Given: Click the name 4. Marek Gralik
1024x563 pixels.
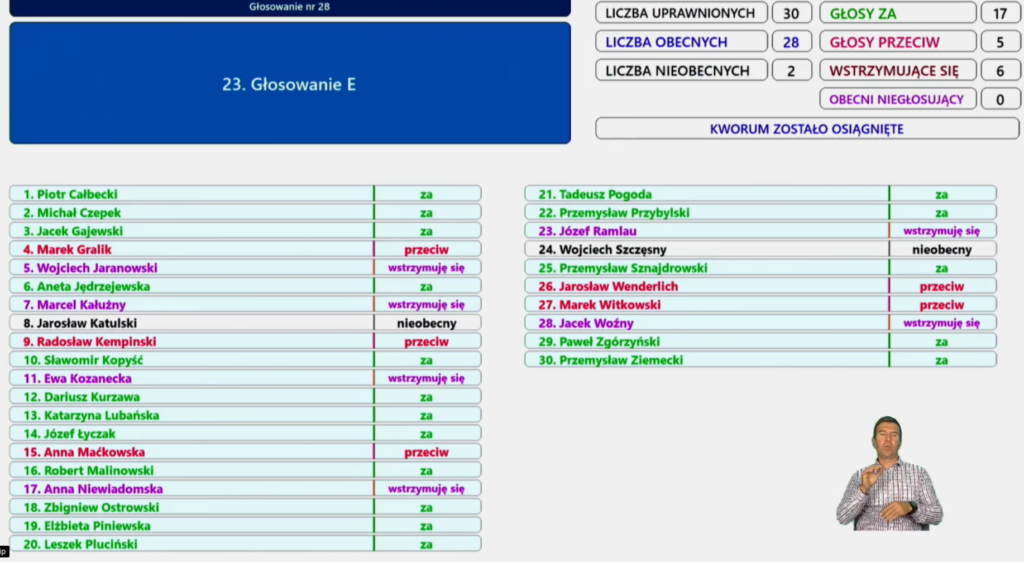Looking at the screenshot, I should pyautogui.click(x=75, y=249).
